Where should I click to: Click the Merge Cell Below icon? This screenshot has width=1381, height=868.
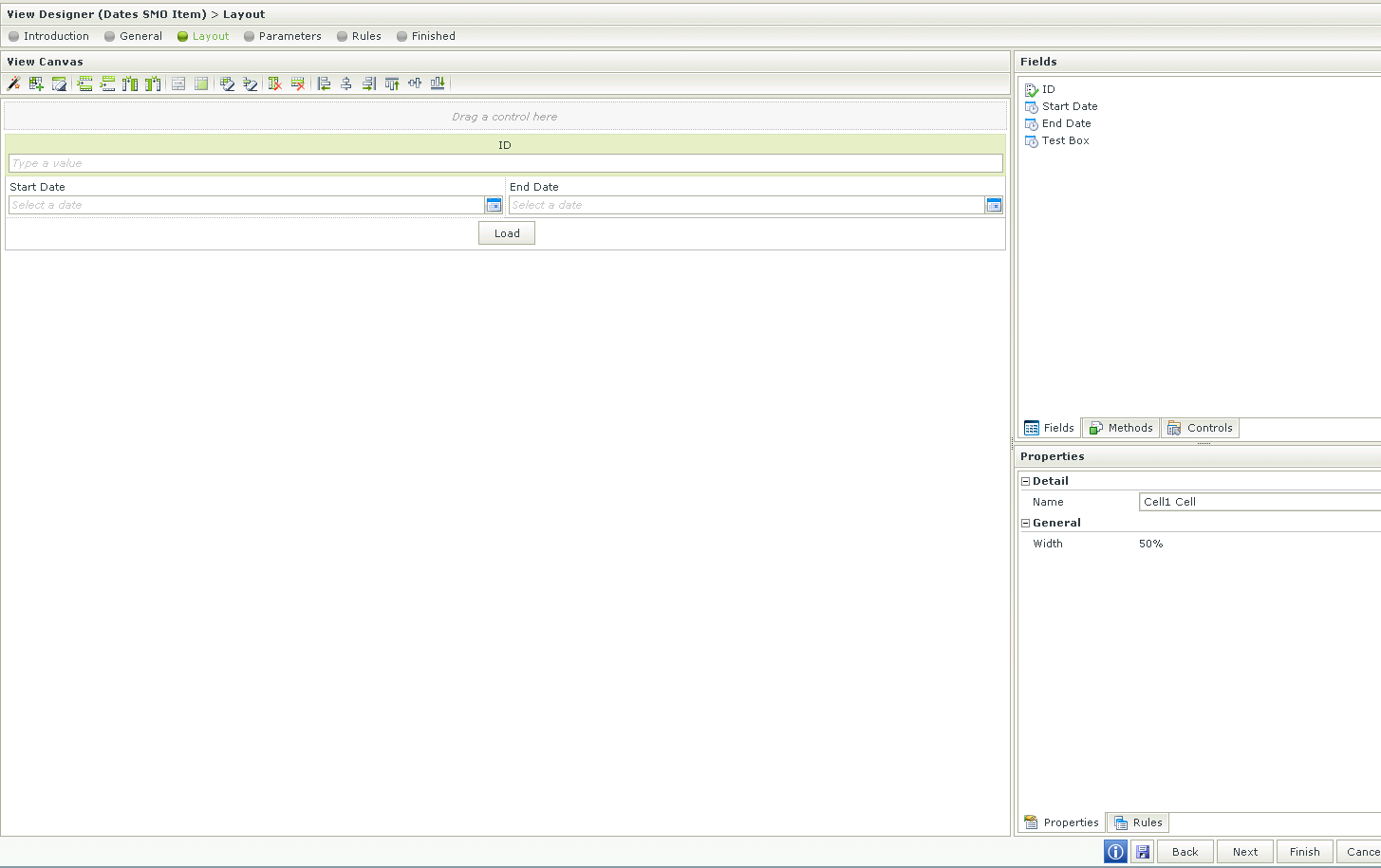(201, 83)
